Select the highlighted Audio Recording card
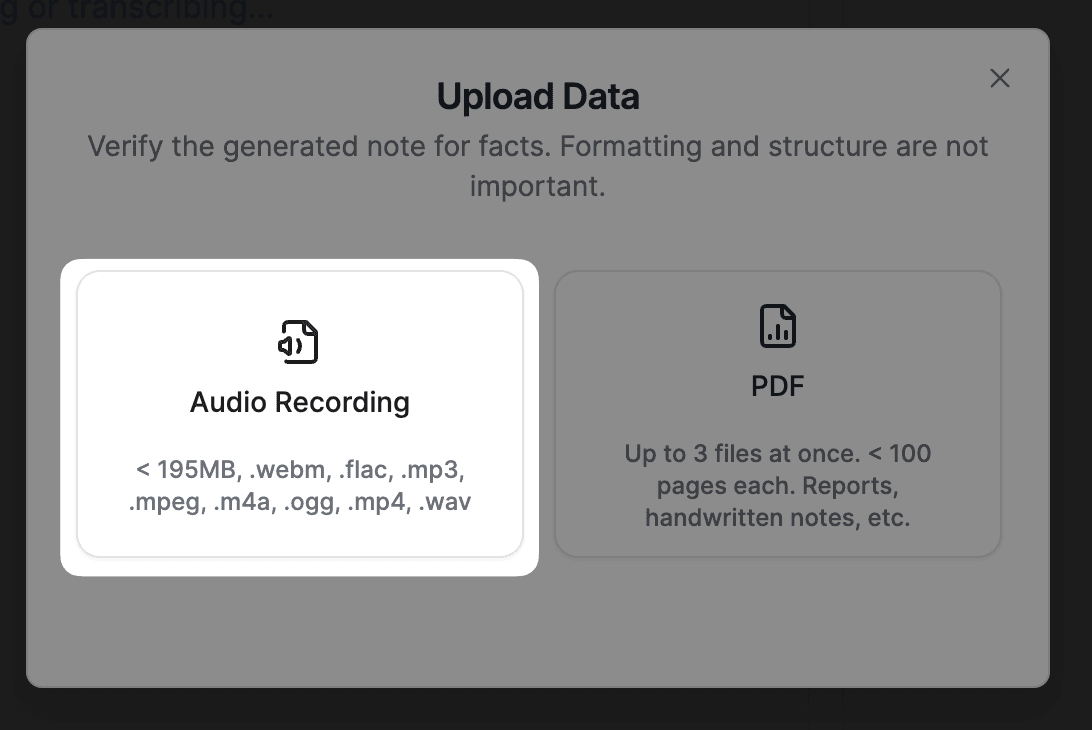The height and width of the screenshot is (730, 1092). pos(299,415)
